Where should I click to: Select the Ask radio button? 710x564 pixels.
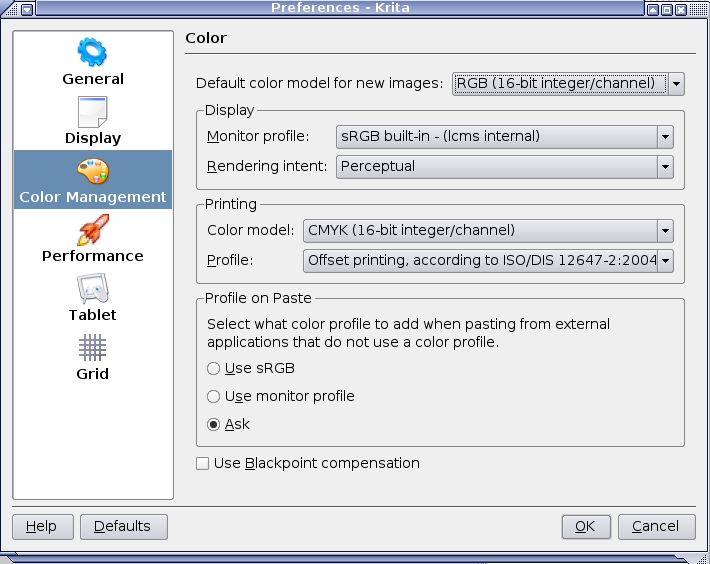coord(214,424)
